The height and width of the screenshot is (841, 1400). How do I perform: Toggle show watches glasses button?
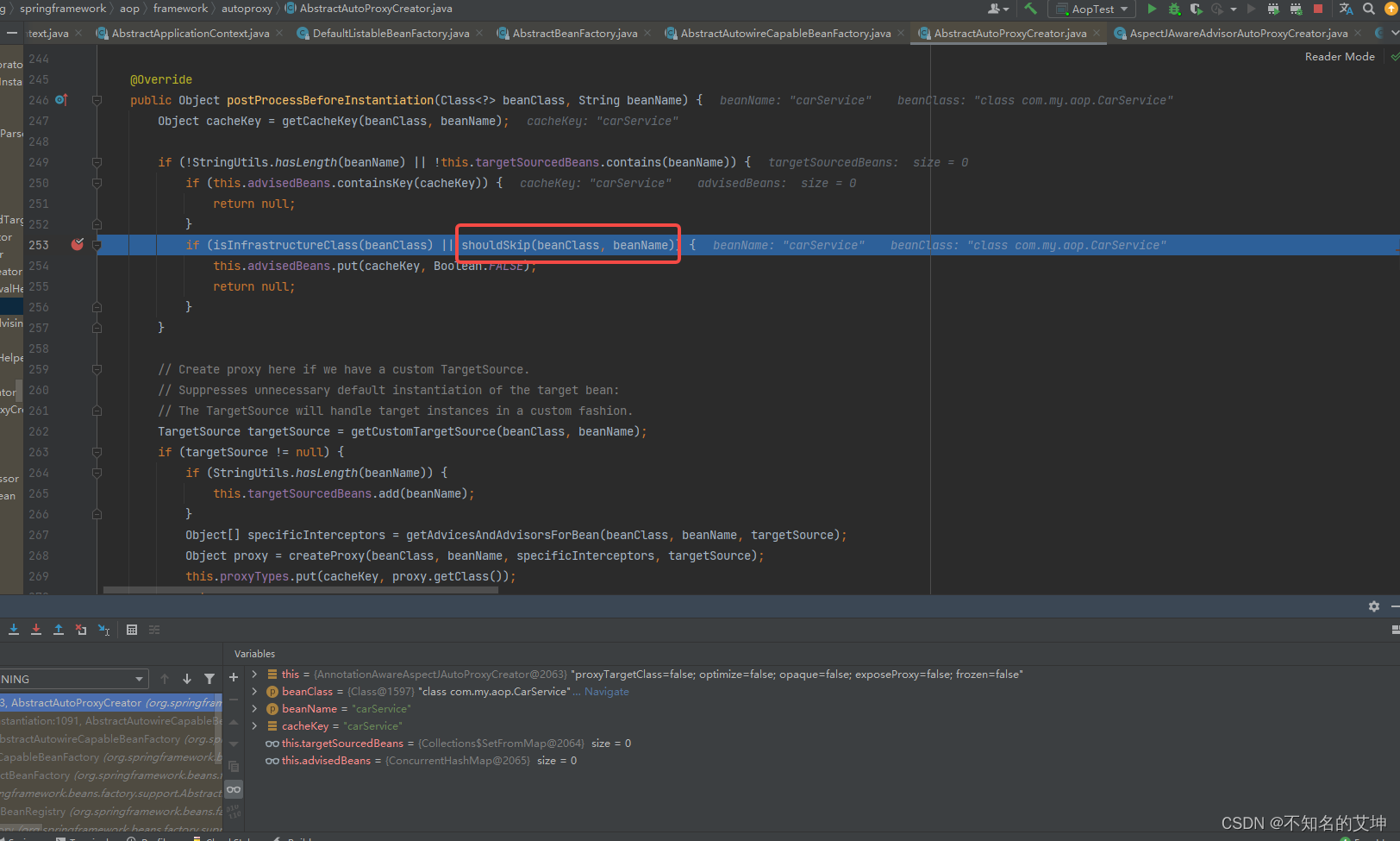pos(234,789)
